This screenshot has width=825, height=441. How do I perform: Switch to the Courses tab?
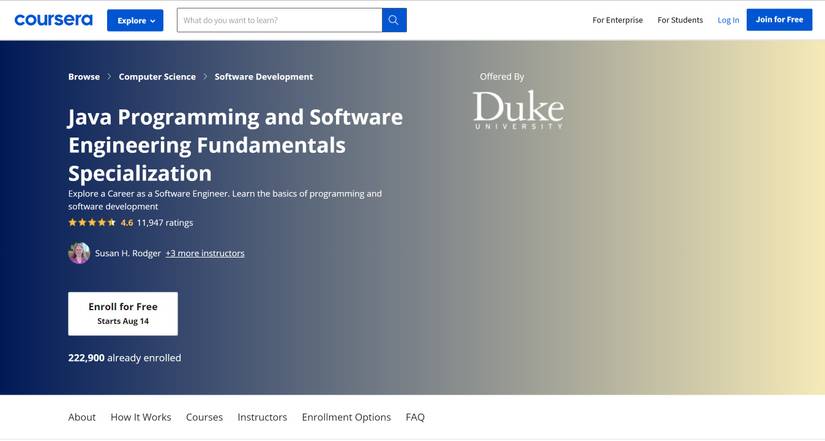point(204,417)
